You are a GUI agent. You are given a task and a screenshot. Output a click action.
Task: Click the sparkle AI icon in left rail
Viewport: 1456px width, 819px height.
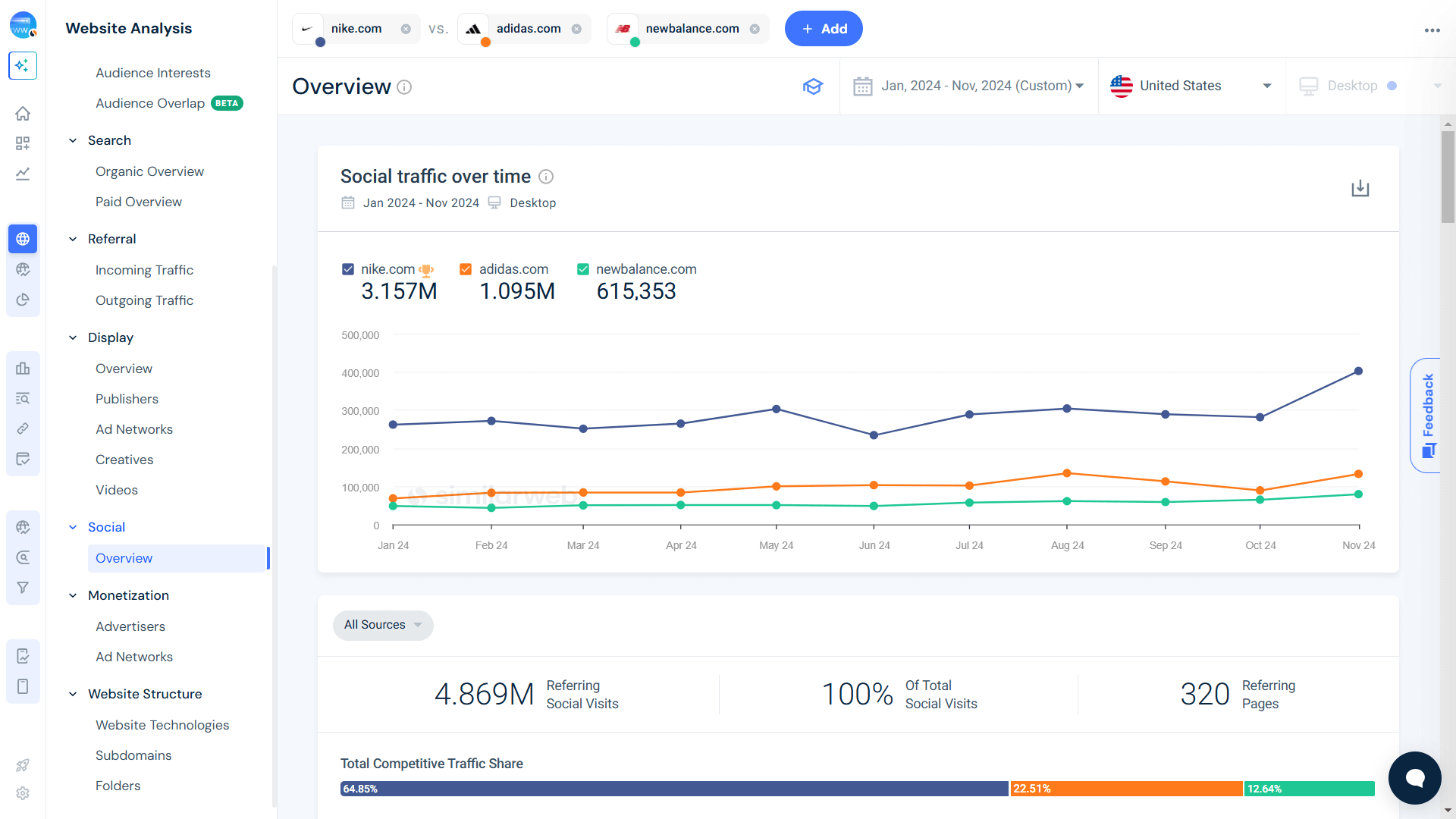(23, 65)
